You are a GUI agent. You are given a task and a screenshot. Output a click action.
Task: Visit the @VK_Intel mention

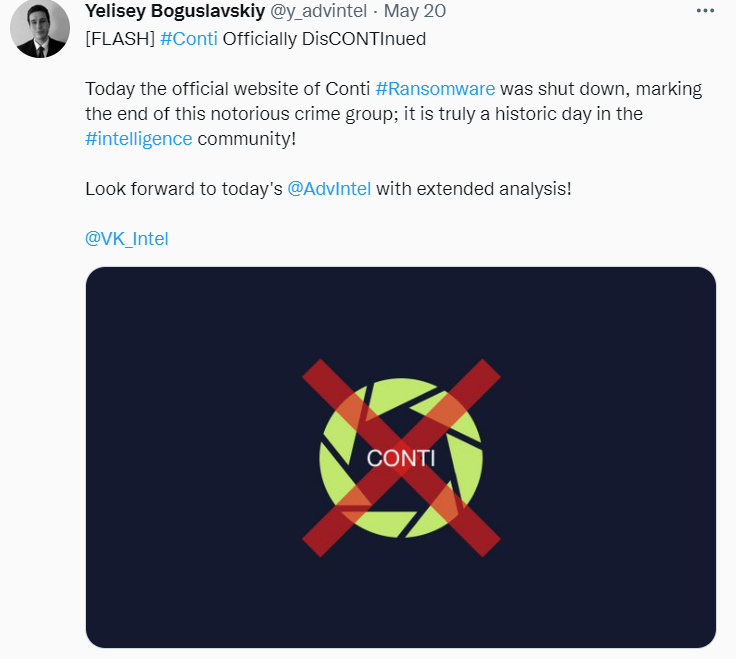point(127,238)
